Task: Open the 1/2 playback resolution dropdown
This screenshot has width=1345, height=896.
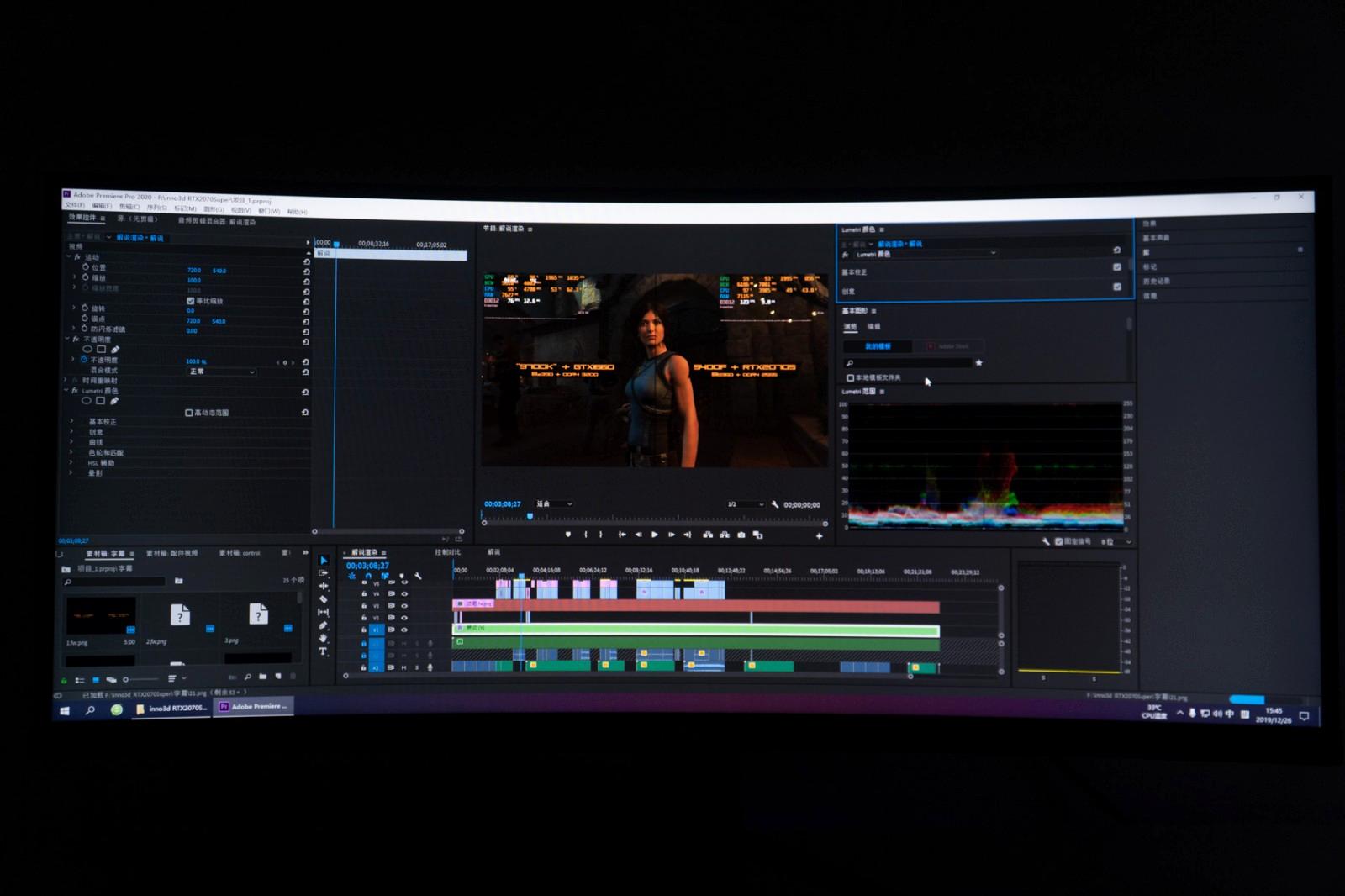Action: (745, 504)
